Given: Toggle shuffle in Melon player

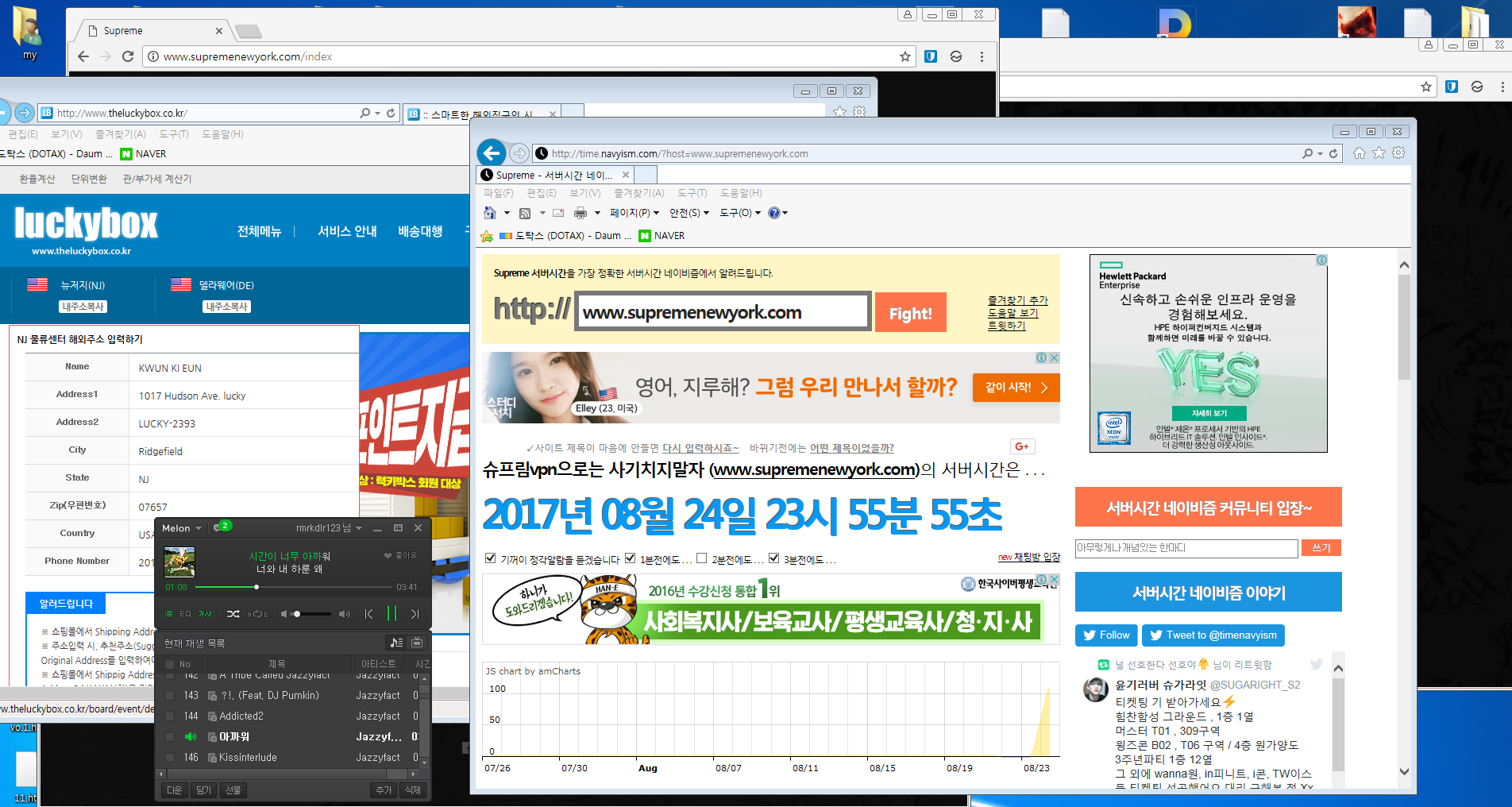Looking at the screenshot, I should [x=233, y=614].
